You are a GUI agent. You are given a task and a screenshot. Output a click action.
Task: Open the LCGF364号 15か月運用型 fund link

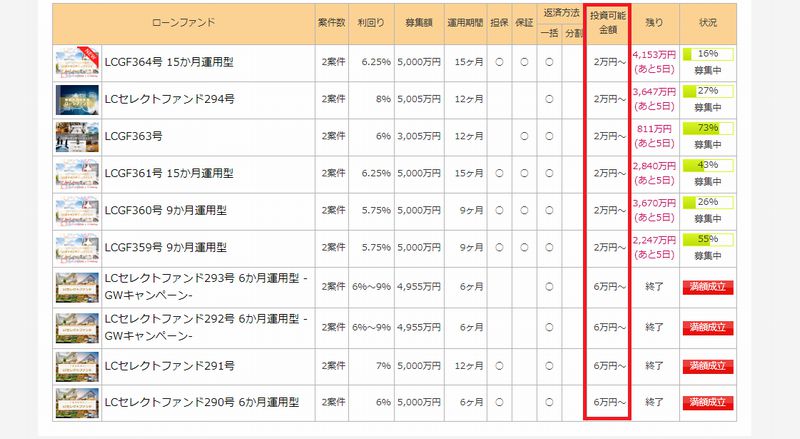pyautogui.click(x=169, y=62)
